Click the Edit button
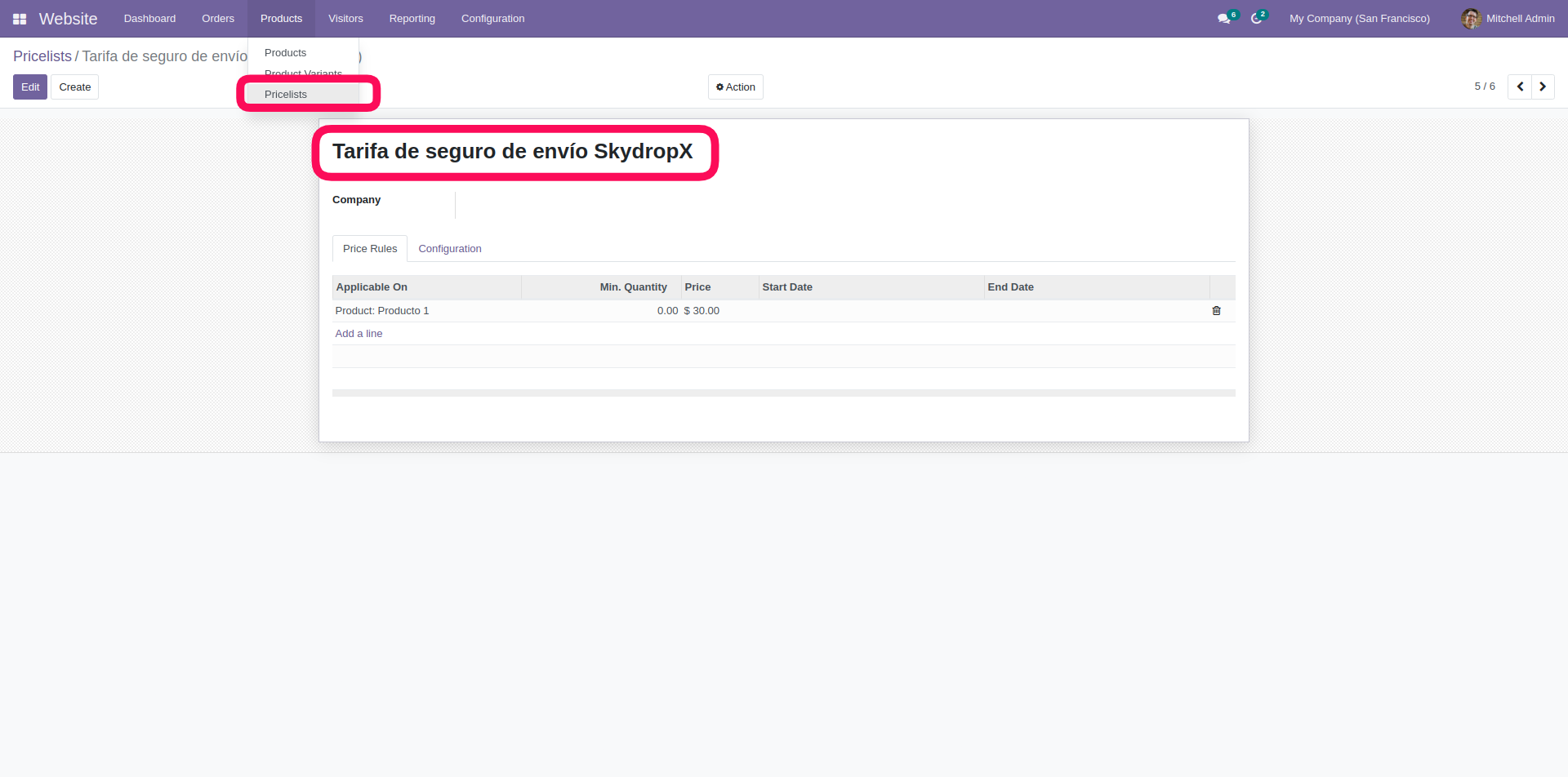 [30, 87]
